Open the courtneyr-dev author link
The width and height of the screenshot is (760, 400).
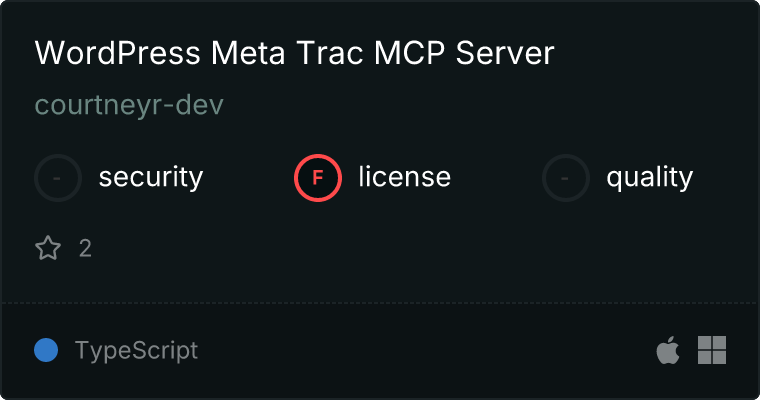129,105
